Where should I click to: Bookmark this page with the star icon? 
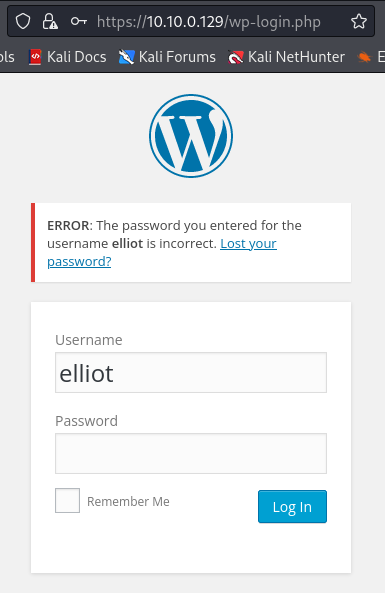coord(359,21)
